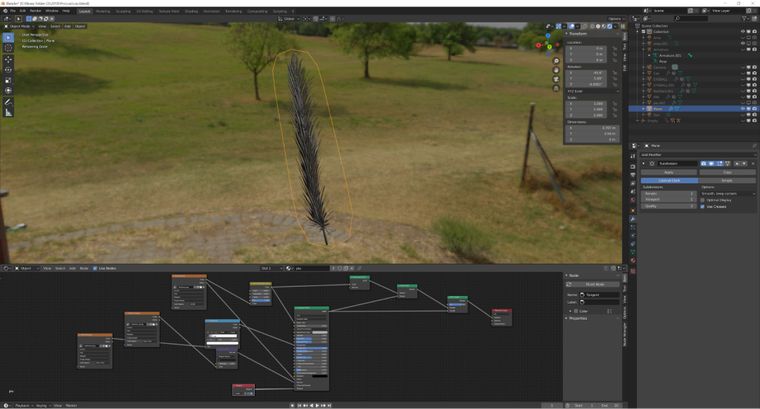Click the viewport pan hand icon
Viewport: 760px width, 409px height.
(x=556, y=70)
